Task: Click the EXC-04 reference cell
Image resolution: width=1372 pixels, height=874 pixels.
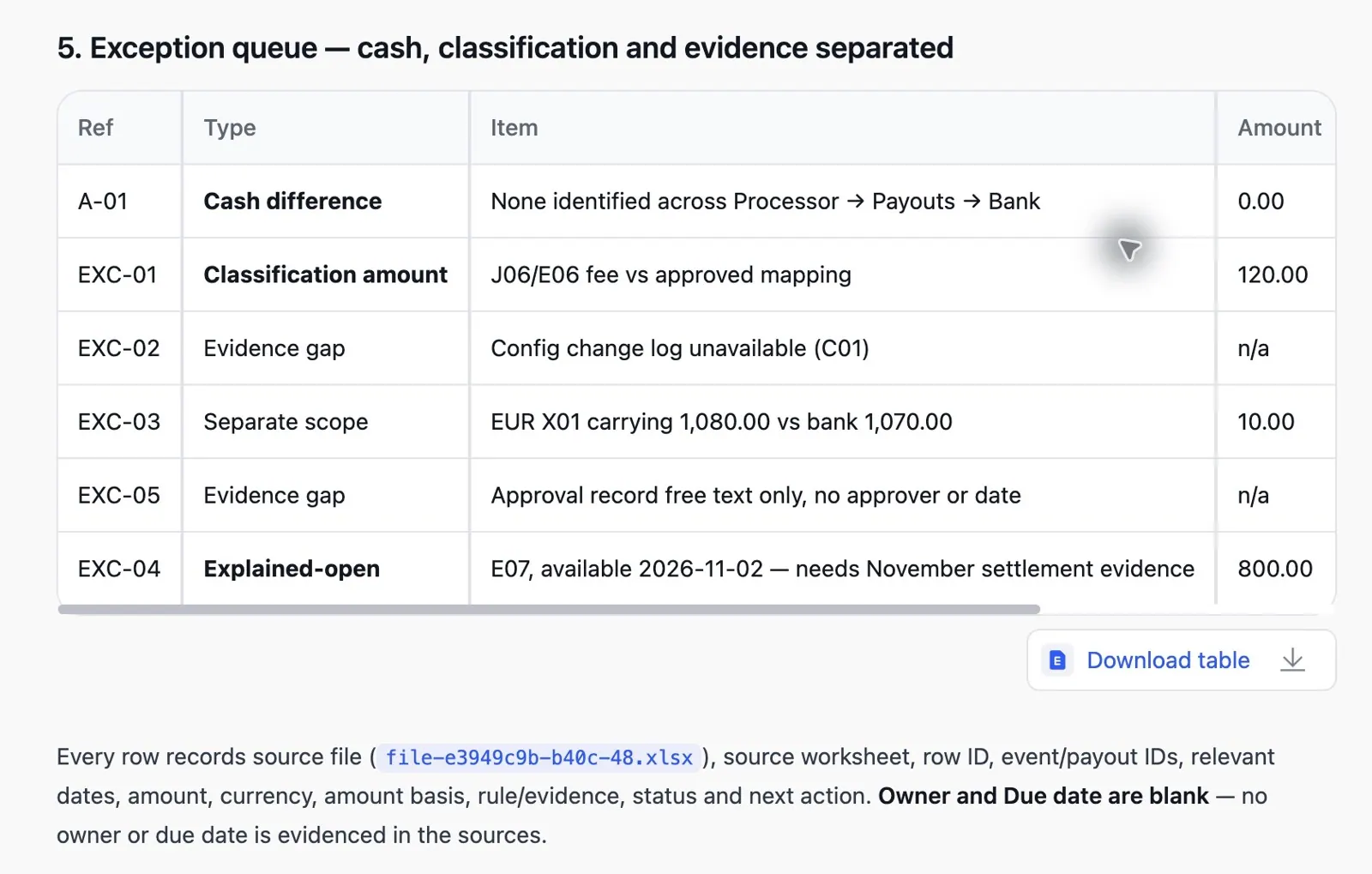Action: pyautogui.click(x=118, y=569)
